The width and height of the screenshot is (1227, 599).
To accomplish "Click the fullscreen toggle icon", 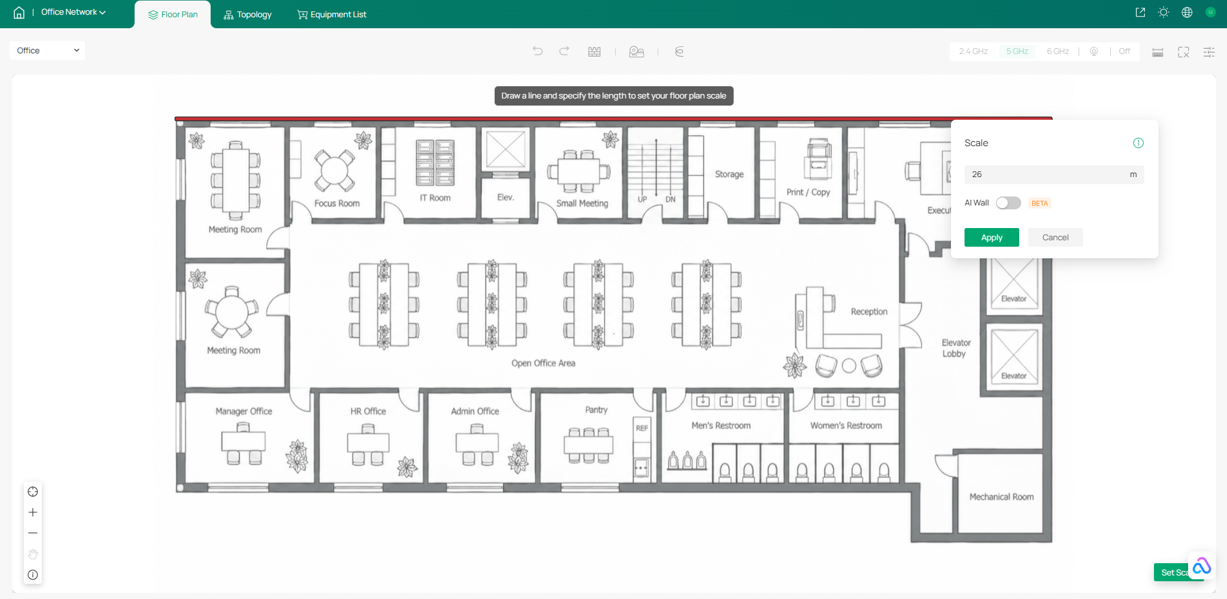I will [x=1183, y=52].
